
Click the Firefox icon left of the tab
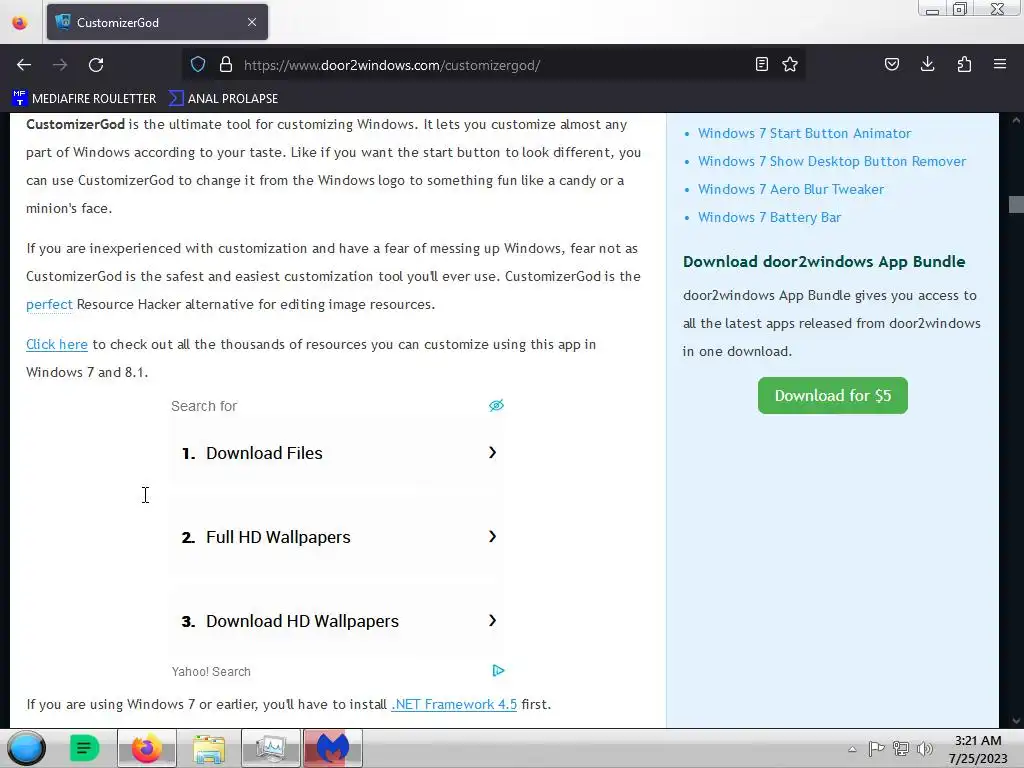[20, 23]
